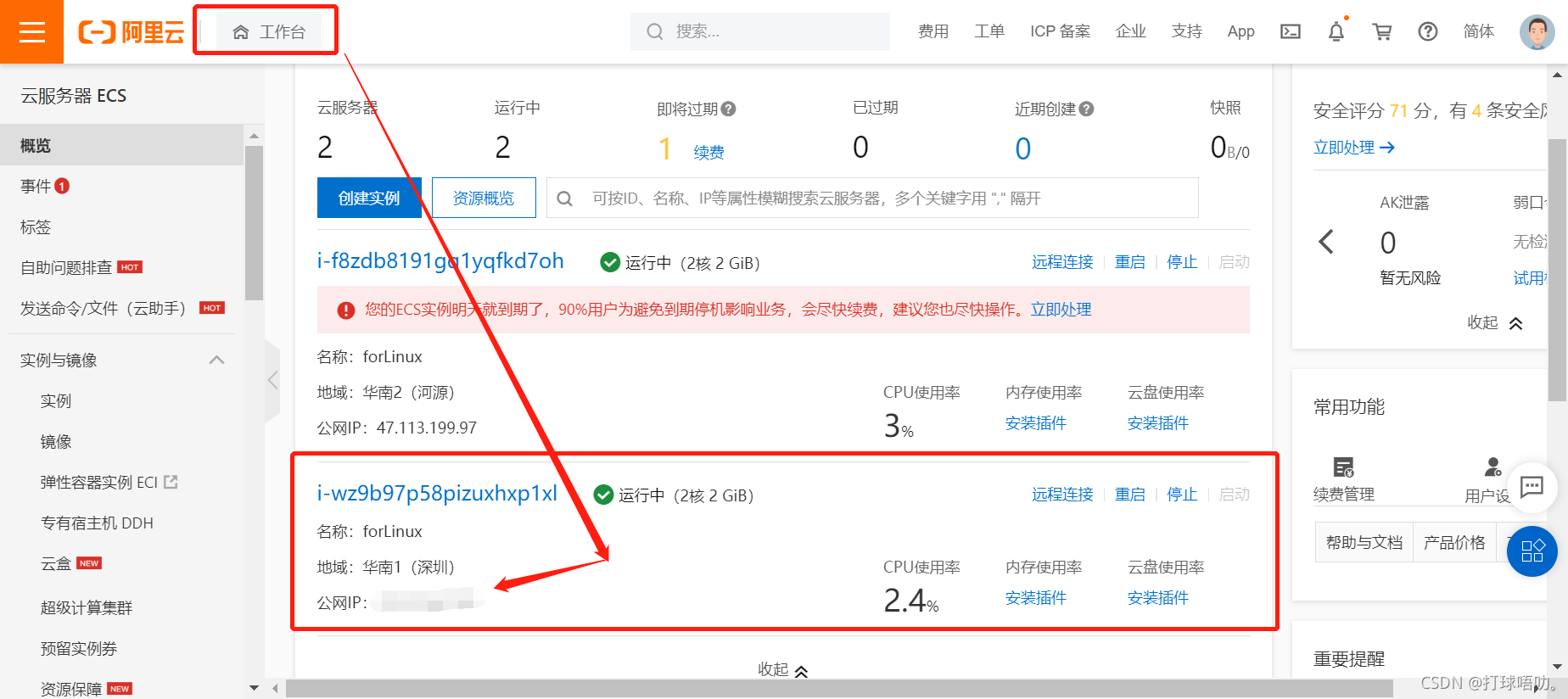This screenshot has height=699, width=1568.
Task: Select 实例 in the sidebar
Action: [x=56, y=400]
